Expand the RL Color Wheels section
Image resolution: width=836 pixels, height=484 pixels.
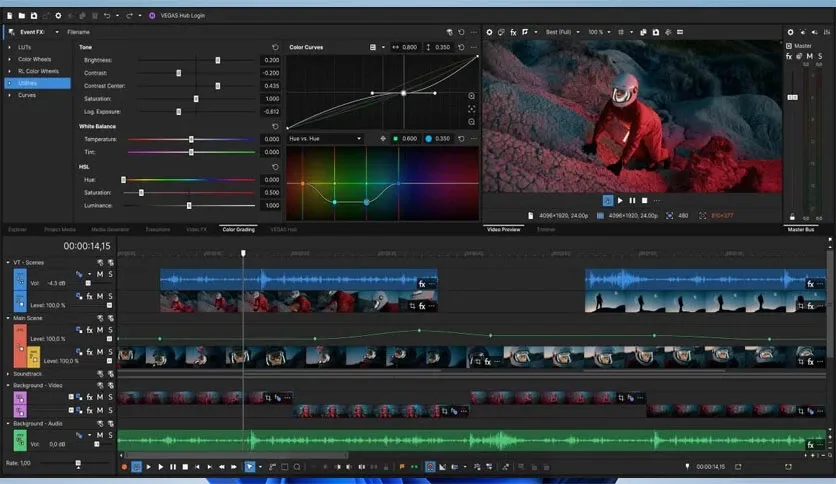click(10, 71)
